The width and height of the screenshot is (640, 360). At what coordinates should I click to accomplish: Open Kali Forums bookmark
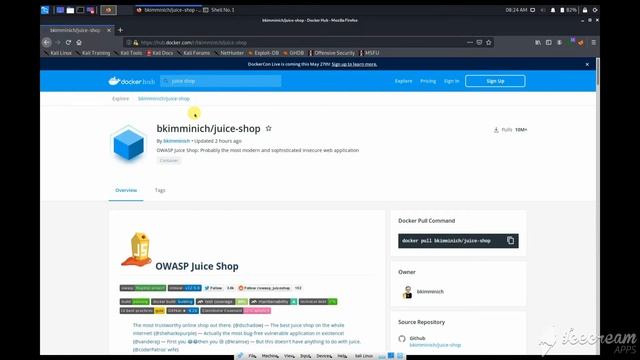(193, 53)
